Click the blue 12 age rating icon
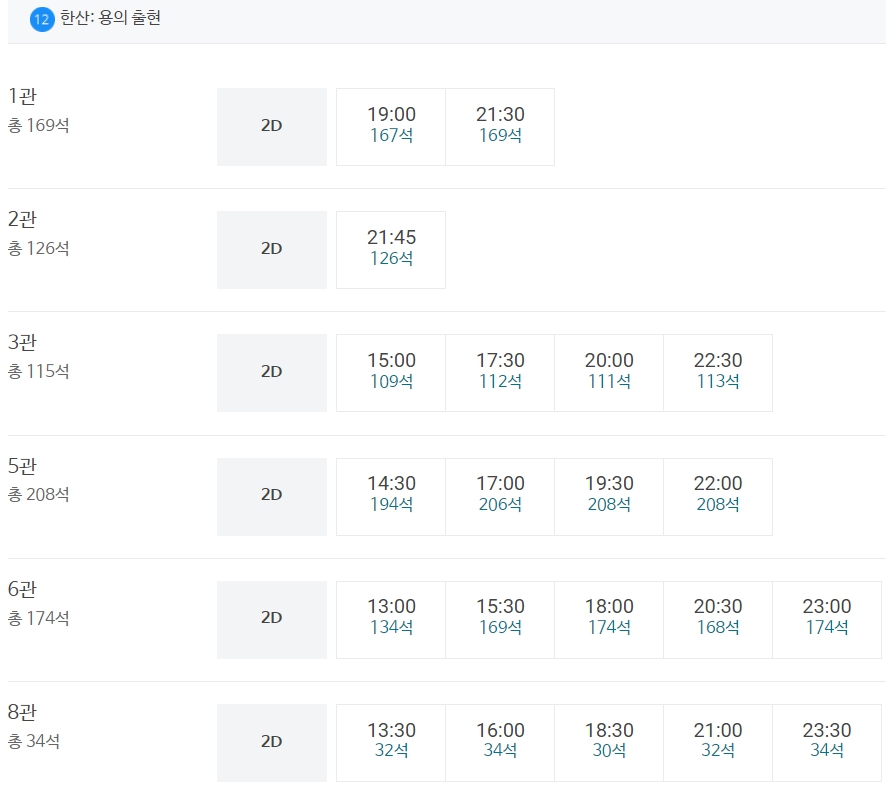886x786 pixels. (x=42, y=20)
